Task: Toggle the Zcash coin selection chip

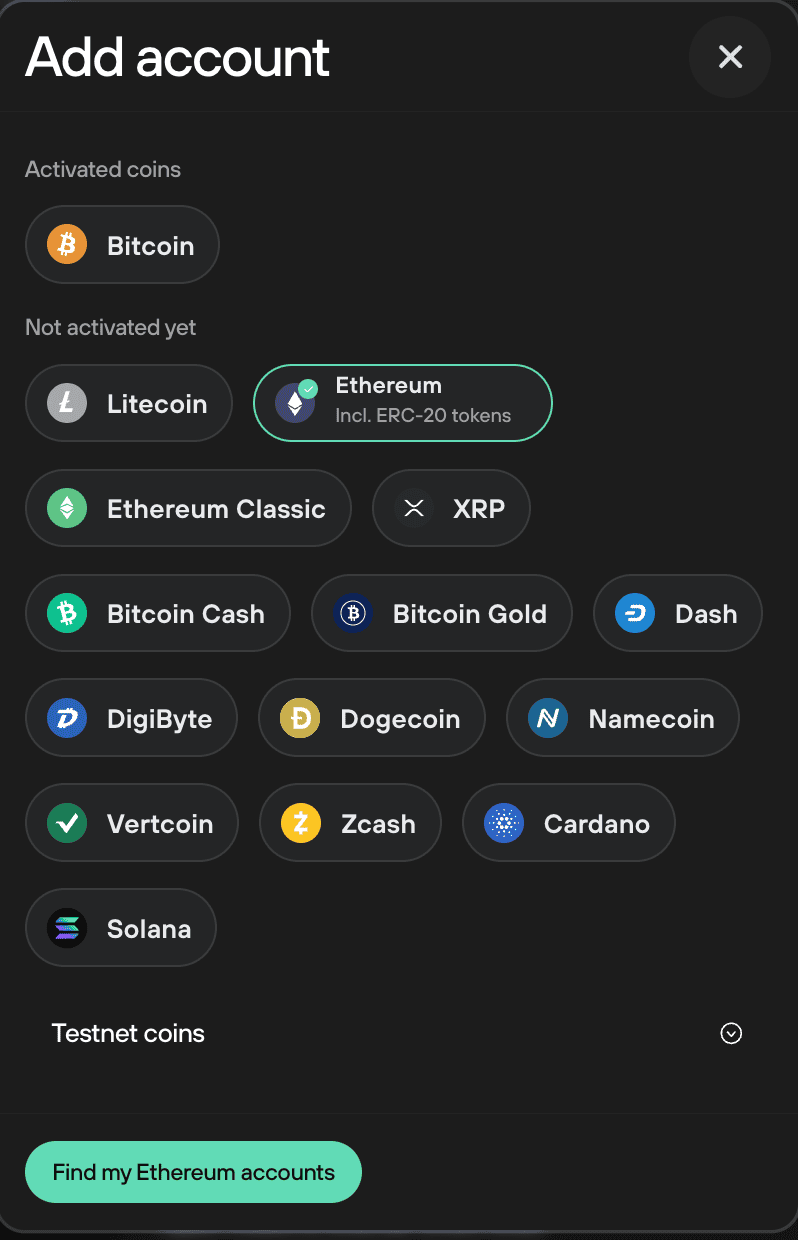Action: click(350, 823)
